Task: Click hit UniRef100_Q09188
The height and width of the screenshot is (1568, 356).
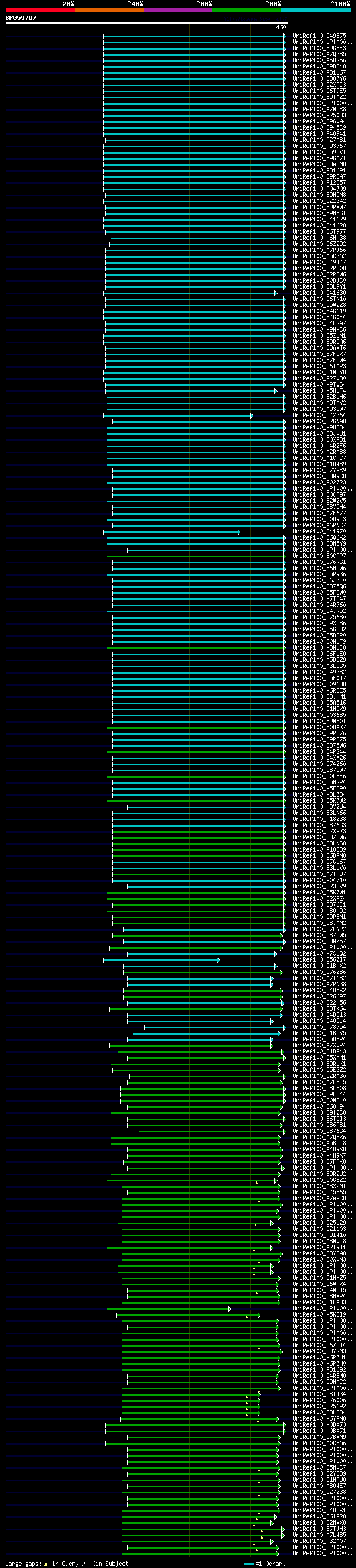Action: 319,684
